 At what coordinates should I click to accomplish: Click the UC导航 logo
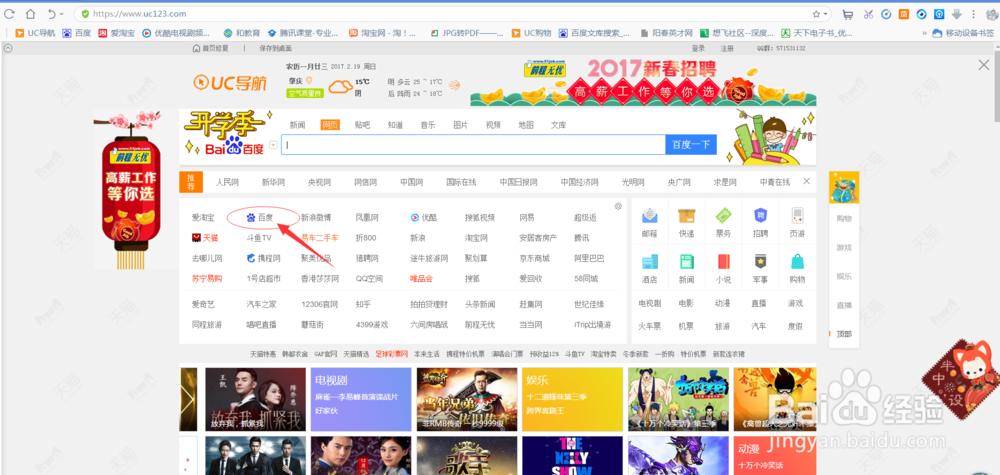(230, 82)
